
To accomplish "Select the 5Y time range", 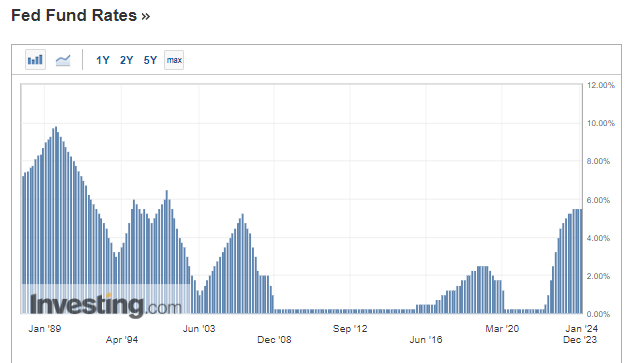I will [x=150, y=60].
